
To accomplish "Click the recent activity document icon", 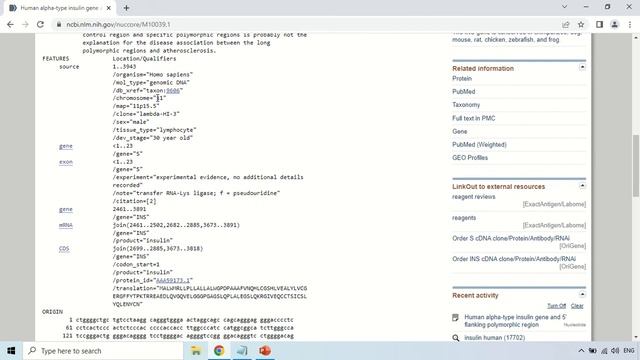I will pos(456,318).
